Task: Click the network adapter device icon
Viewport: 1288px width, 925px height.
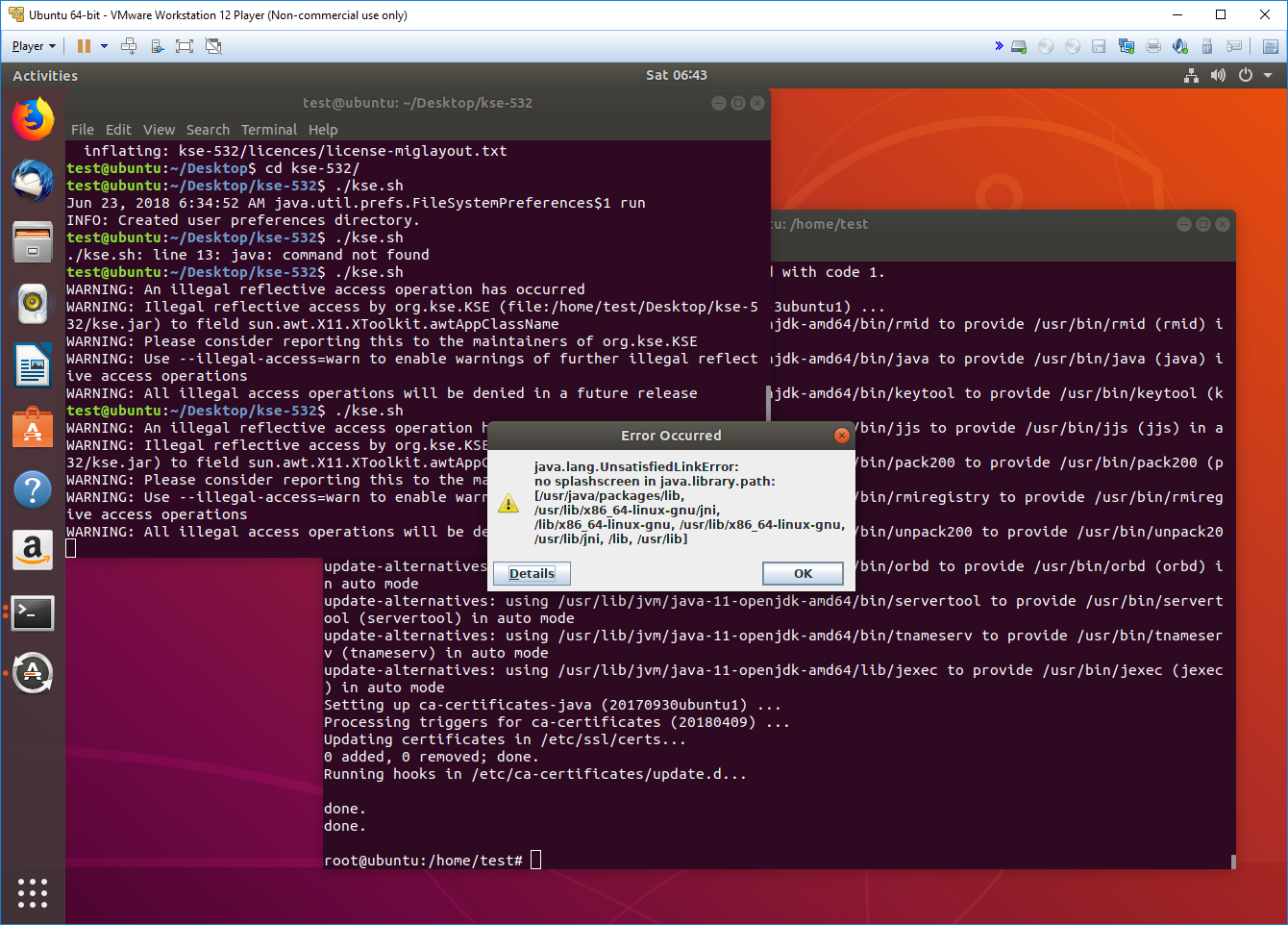Action: pos(1127,46)
